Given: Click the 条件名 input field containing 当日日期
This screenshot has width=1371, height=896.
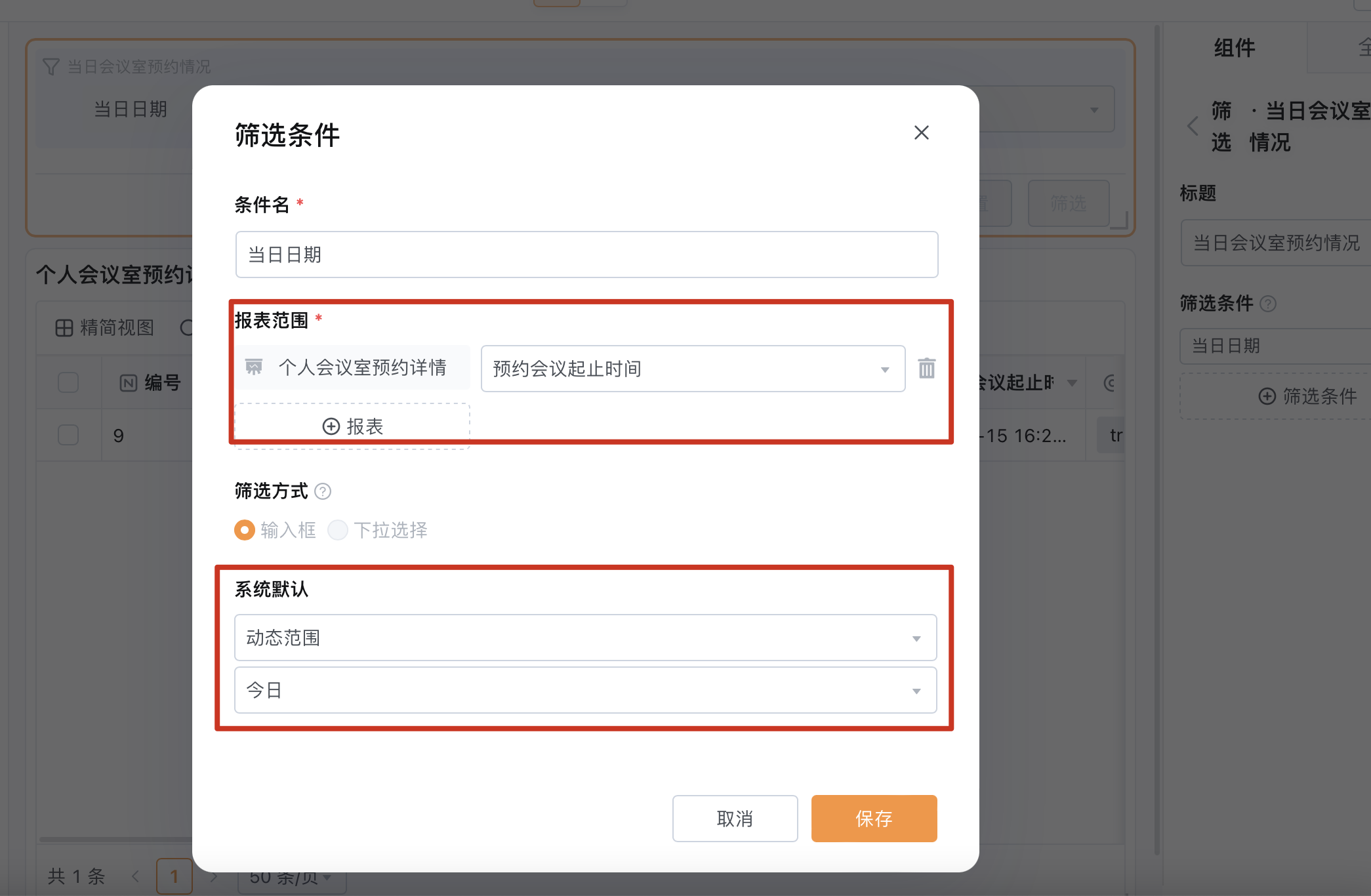Looking at the screenshot, I should pos(586,255).
